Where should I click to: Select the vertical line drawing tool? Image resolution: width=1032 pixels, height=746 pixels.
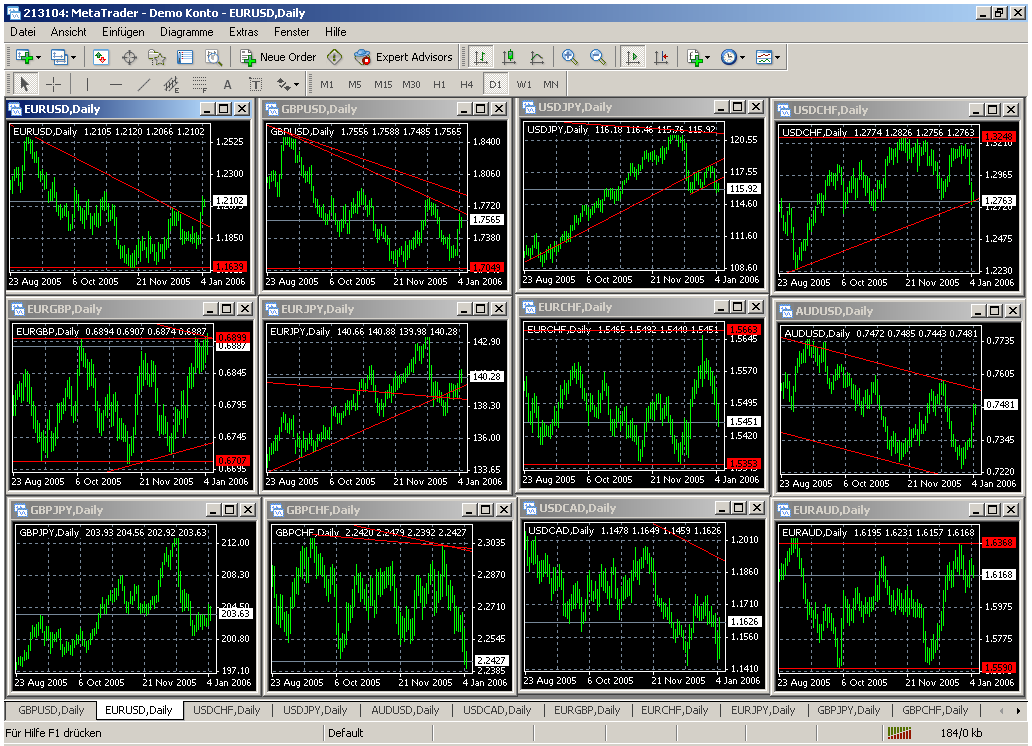(x=87, y=84)
